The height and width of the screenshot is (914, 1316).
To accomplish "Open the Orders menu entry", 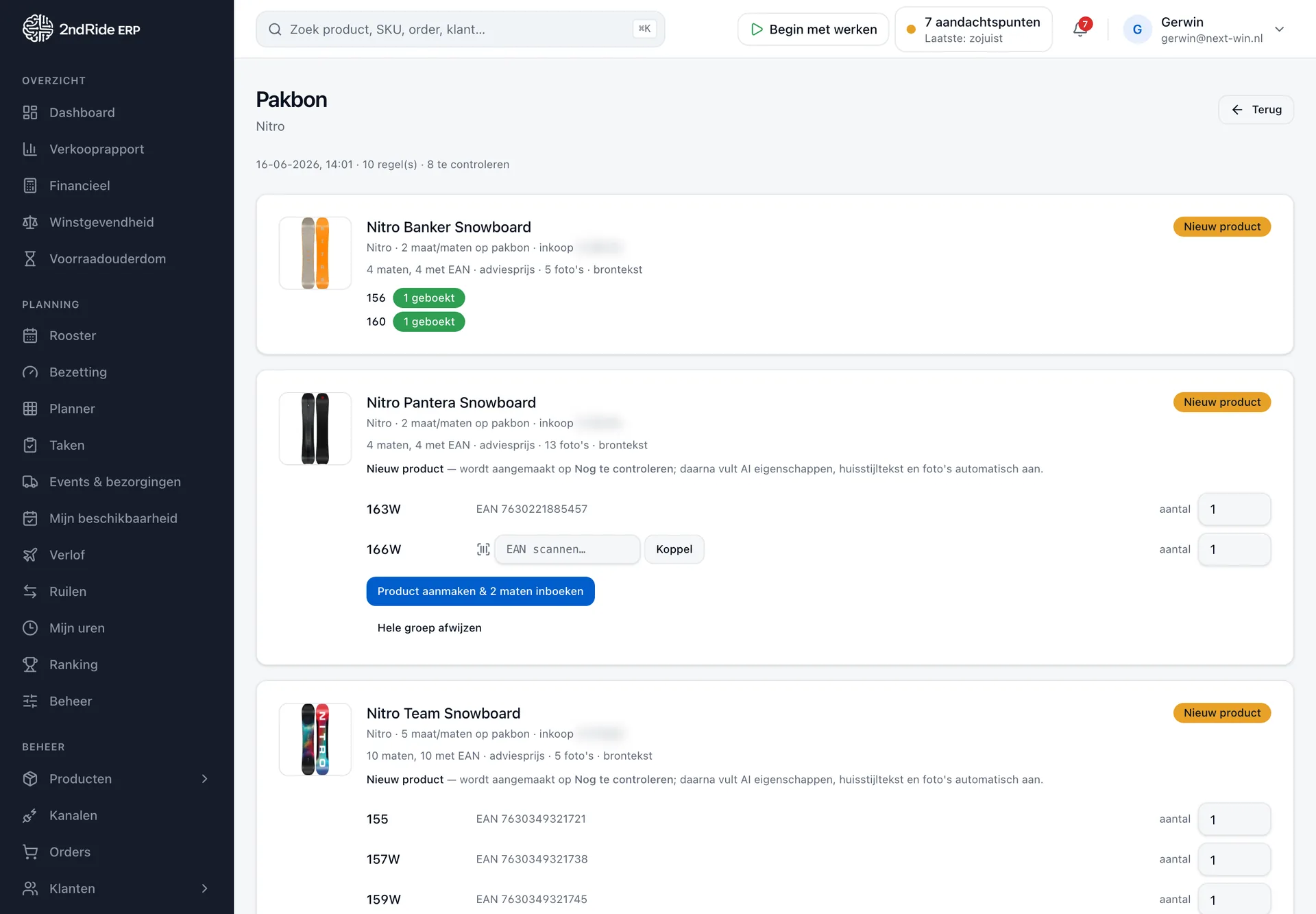I will 117,852.
